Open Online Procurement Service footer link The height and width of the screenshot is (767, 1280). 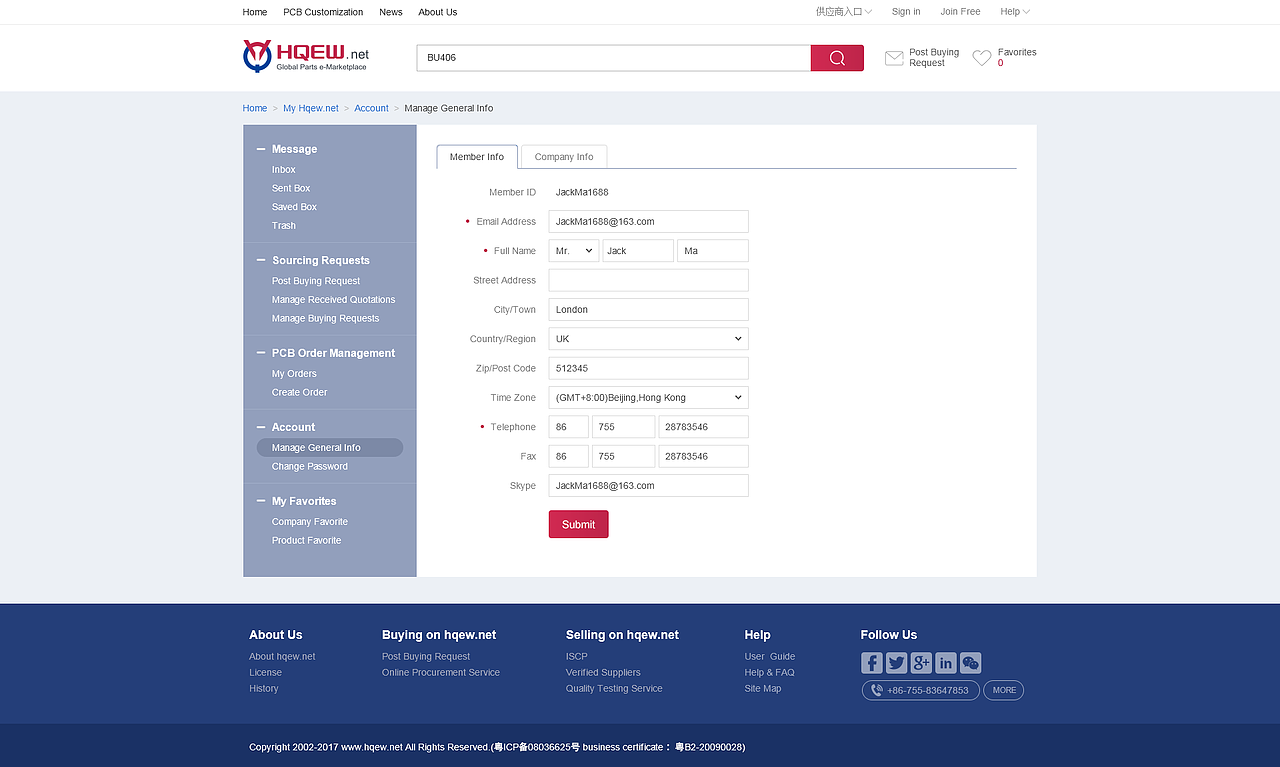[441, 673]
